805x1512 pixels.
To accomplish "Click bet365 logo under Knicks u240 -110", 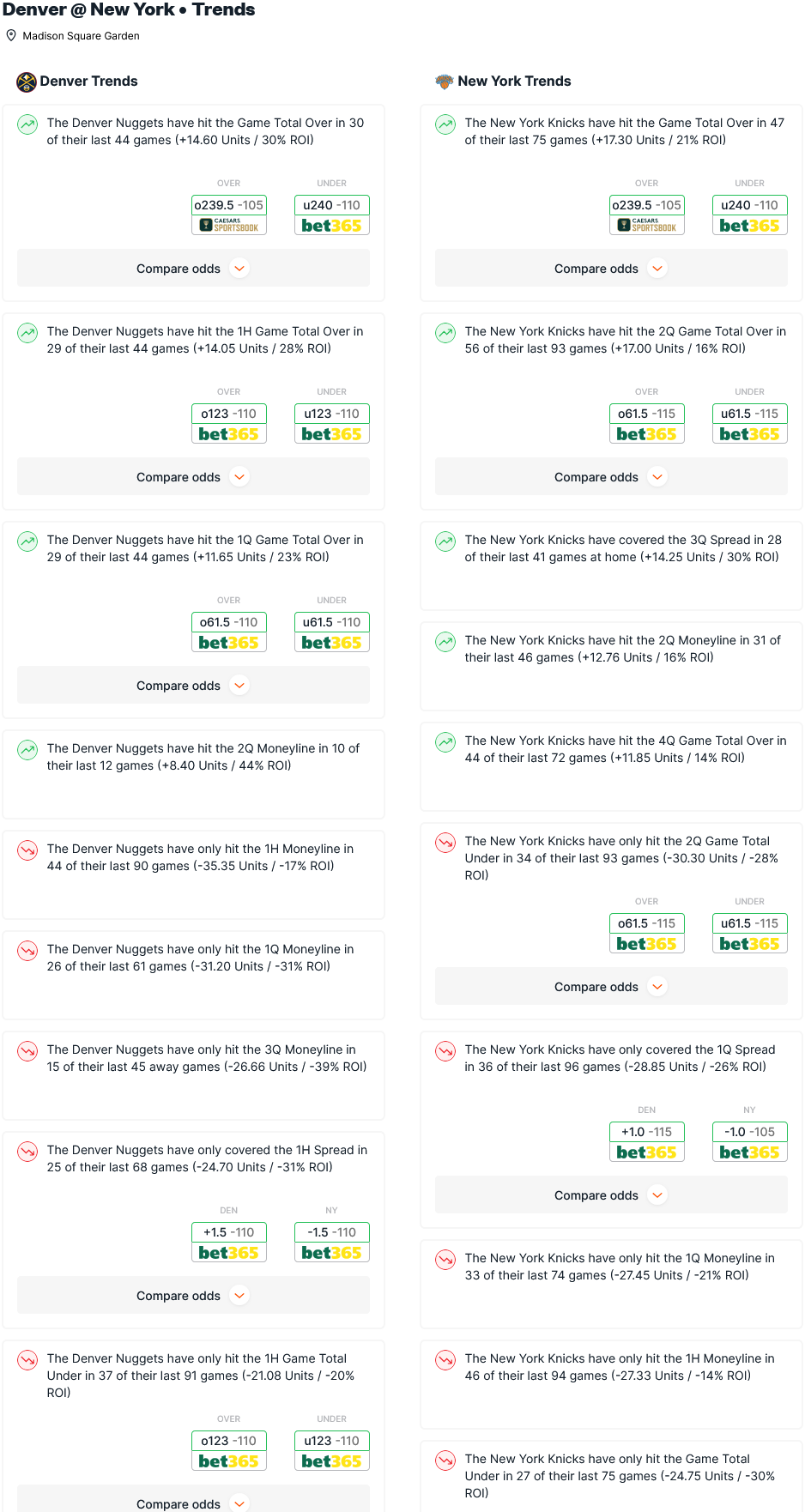I will 750,226.
